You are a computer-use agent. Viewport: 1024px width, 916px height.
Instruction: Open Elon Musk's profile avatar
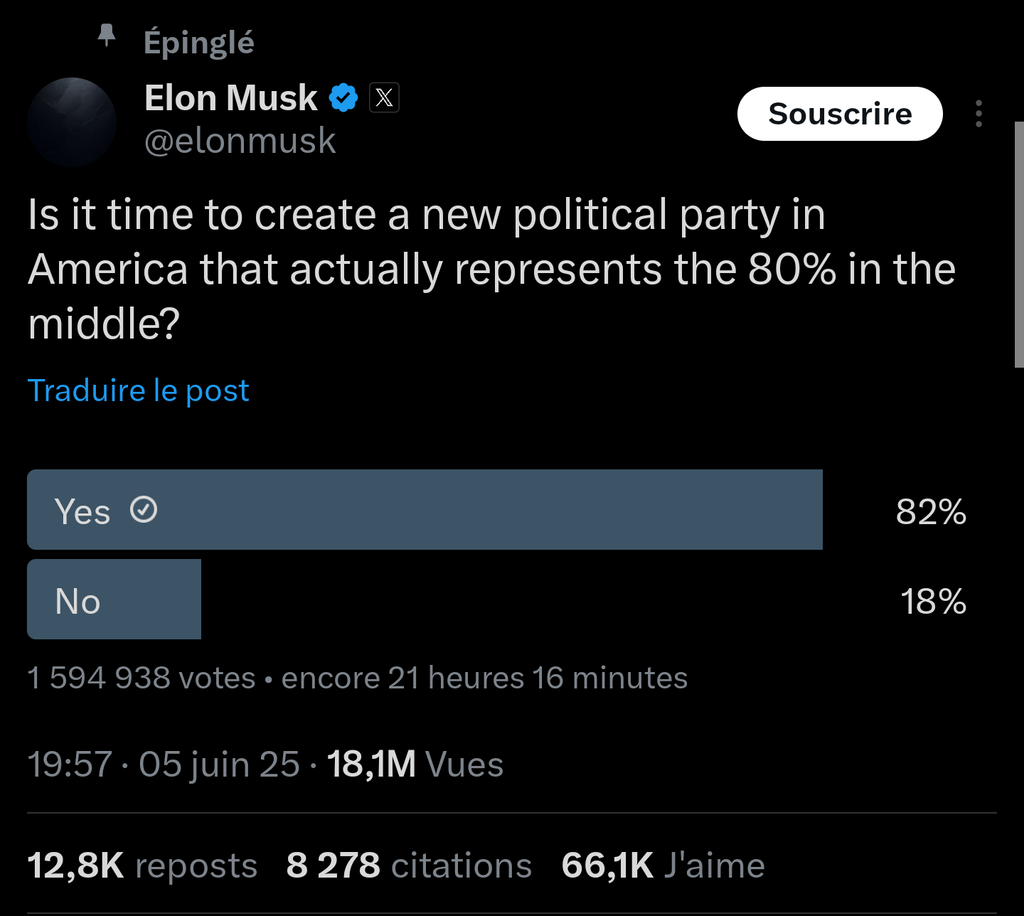[72, 122]
